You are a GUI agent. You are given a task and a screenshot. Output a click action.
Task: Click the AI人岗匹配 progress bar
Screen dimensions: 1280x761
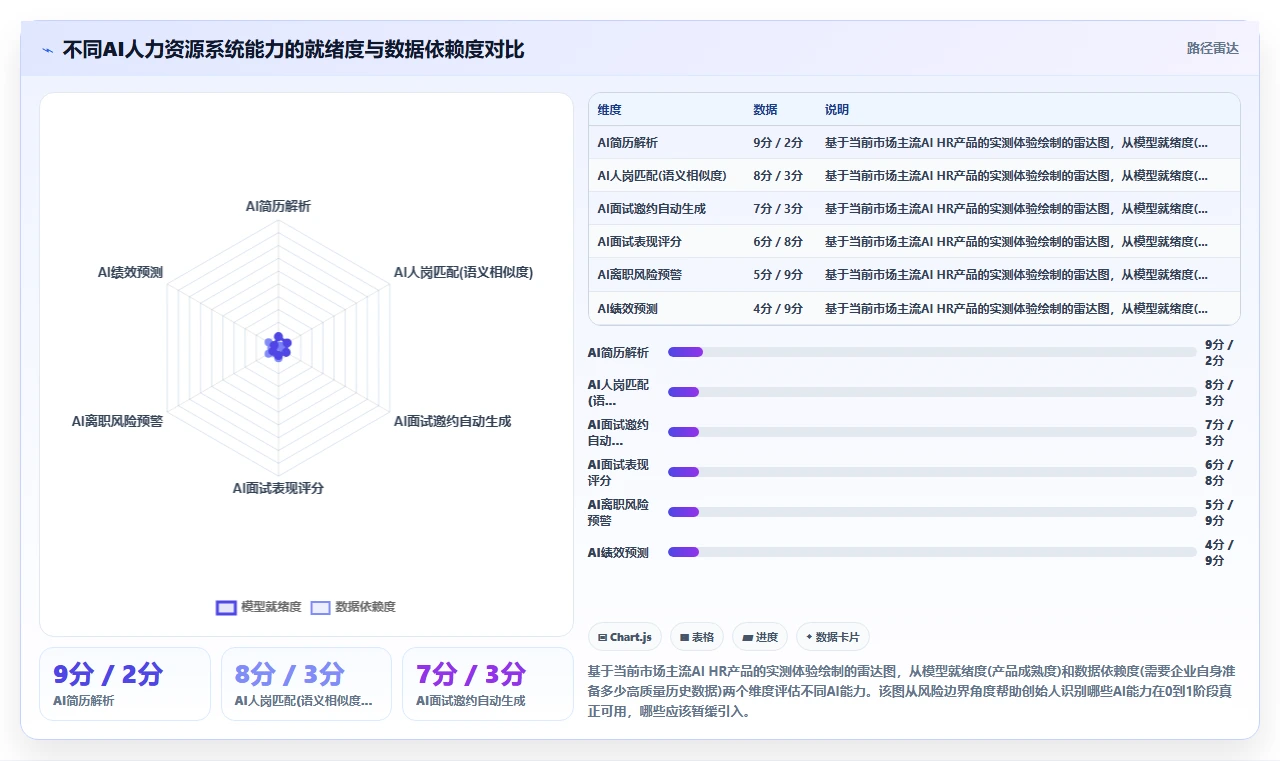point(932,392)
